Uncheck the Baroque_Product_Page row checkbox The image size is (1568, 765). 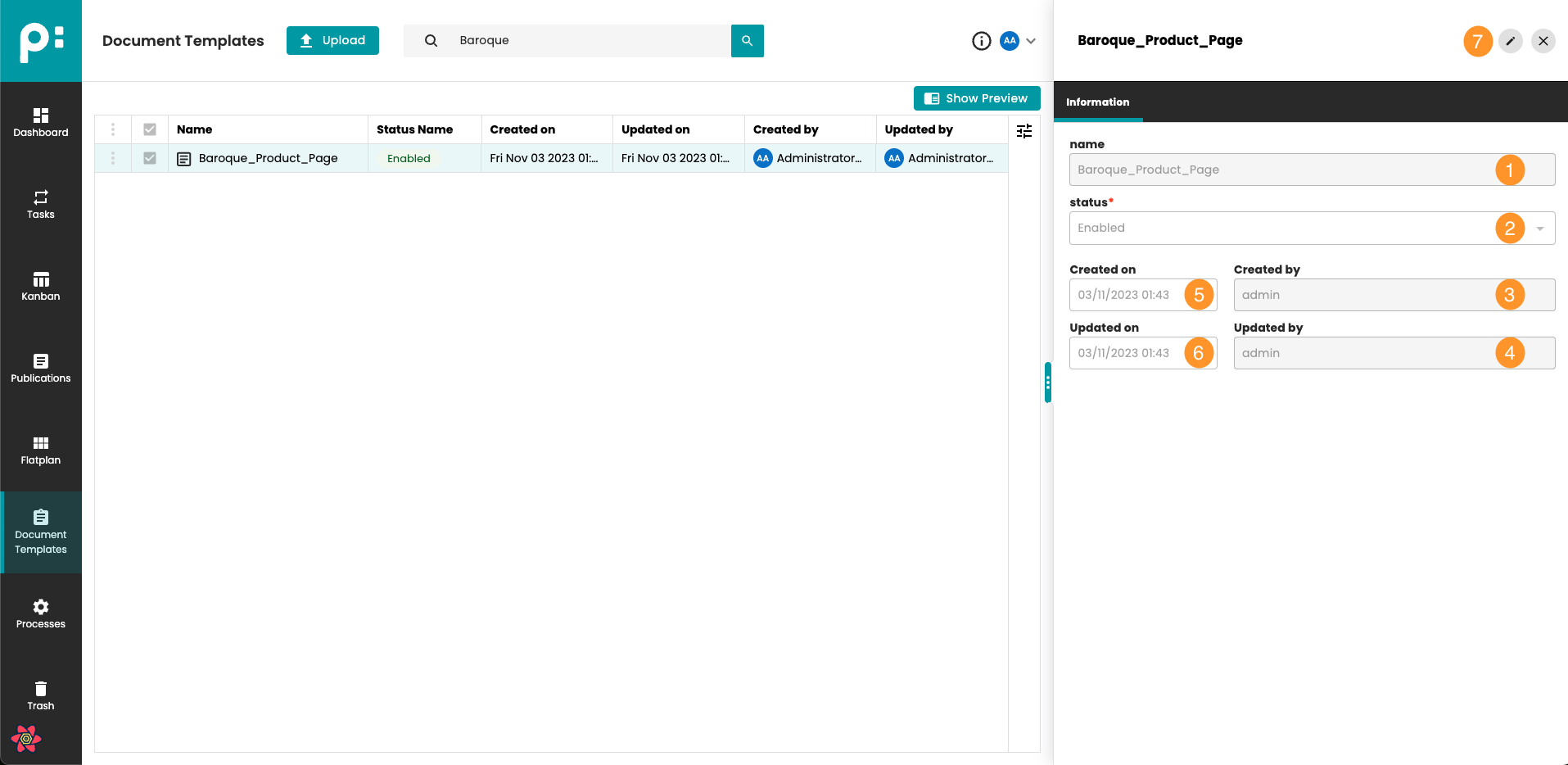(150, 158)
